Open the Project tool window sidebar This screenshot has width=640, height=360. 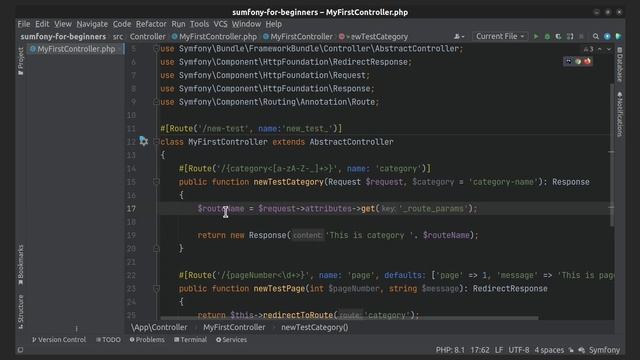coord(21,61)
